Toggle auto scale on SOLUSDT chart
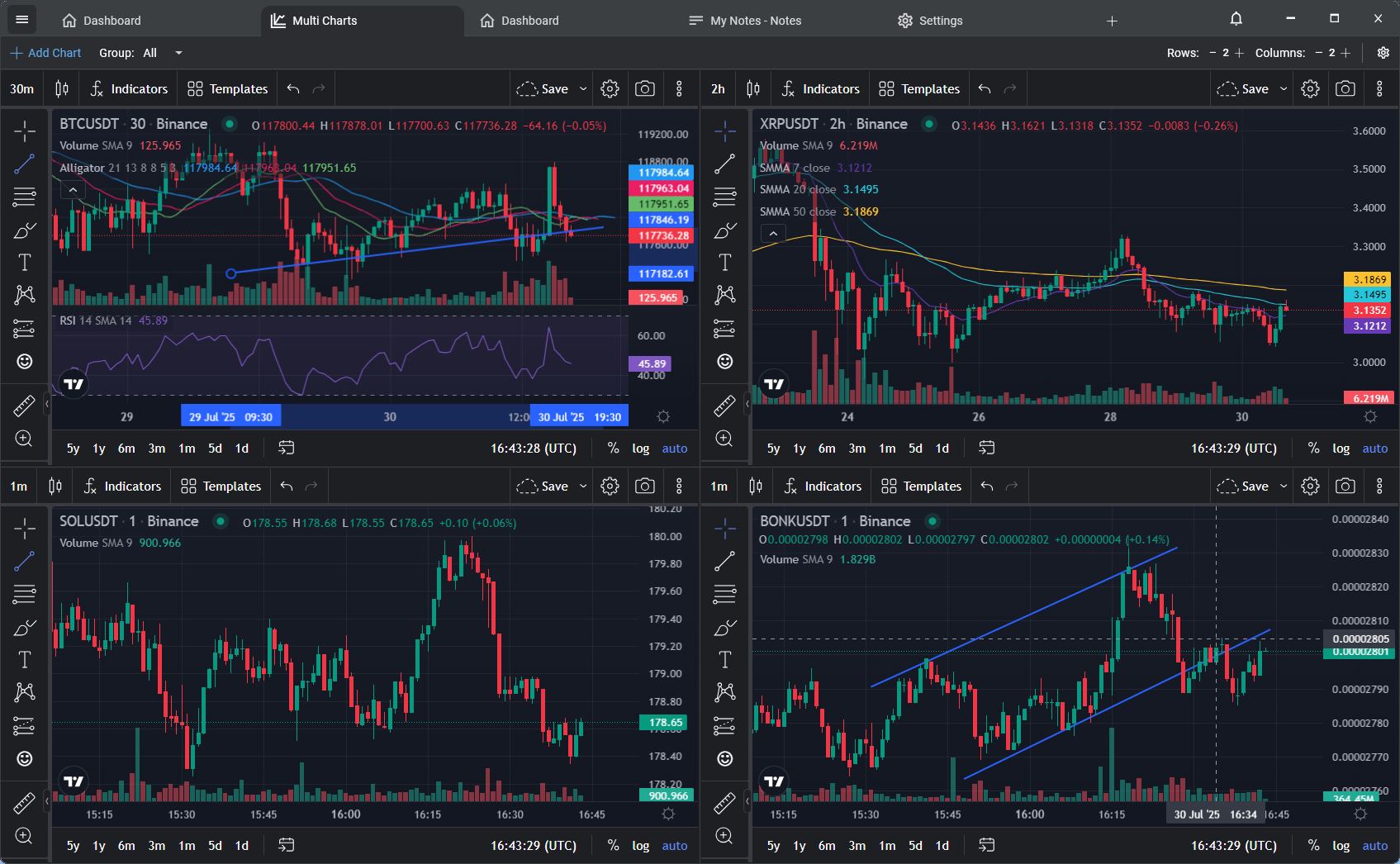 (675, 845)
